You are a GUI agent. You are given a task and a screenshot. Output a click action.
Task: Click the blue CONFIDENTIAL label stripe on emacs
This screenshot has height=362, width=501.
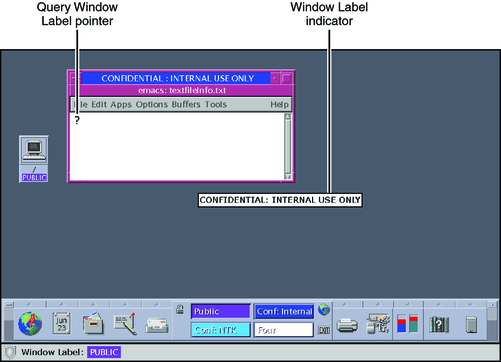click(177, 78)
